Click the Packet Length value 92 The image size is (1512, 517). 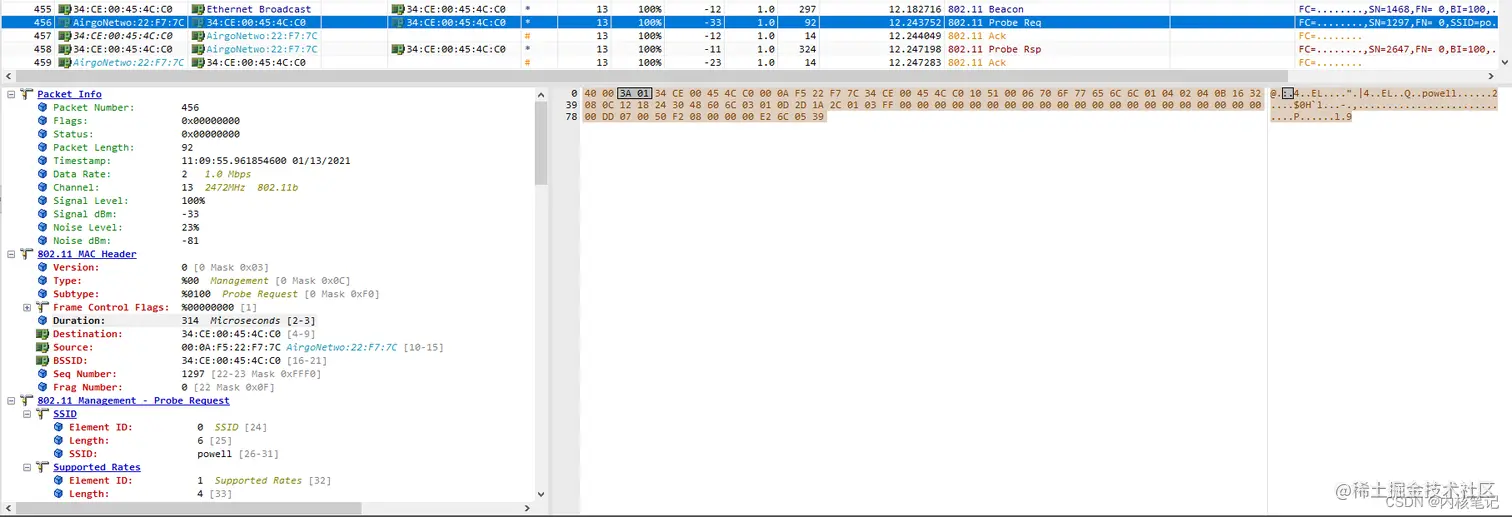point(187,147)
